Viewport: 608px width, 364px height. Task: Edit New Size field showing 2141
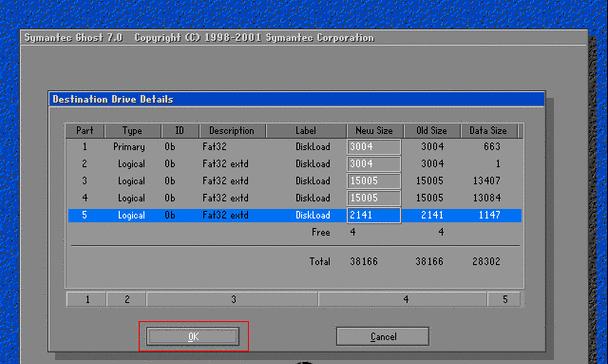(x=374, y=215)
